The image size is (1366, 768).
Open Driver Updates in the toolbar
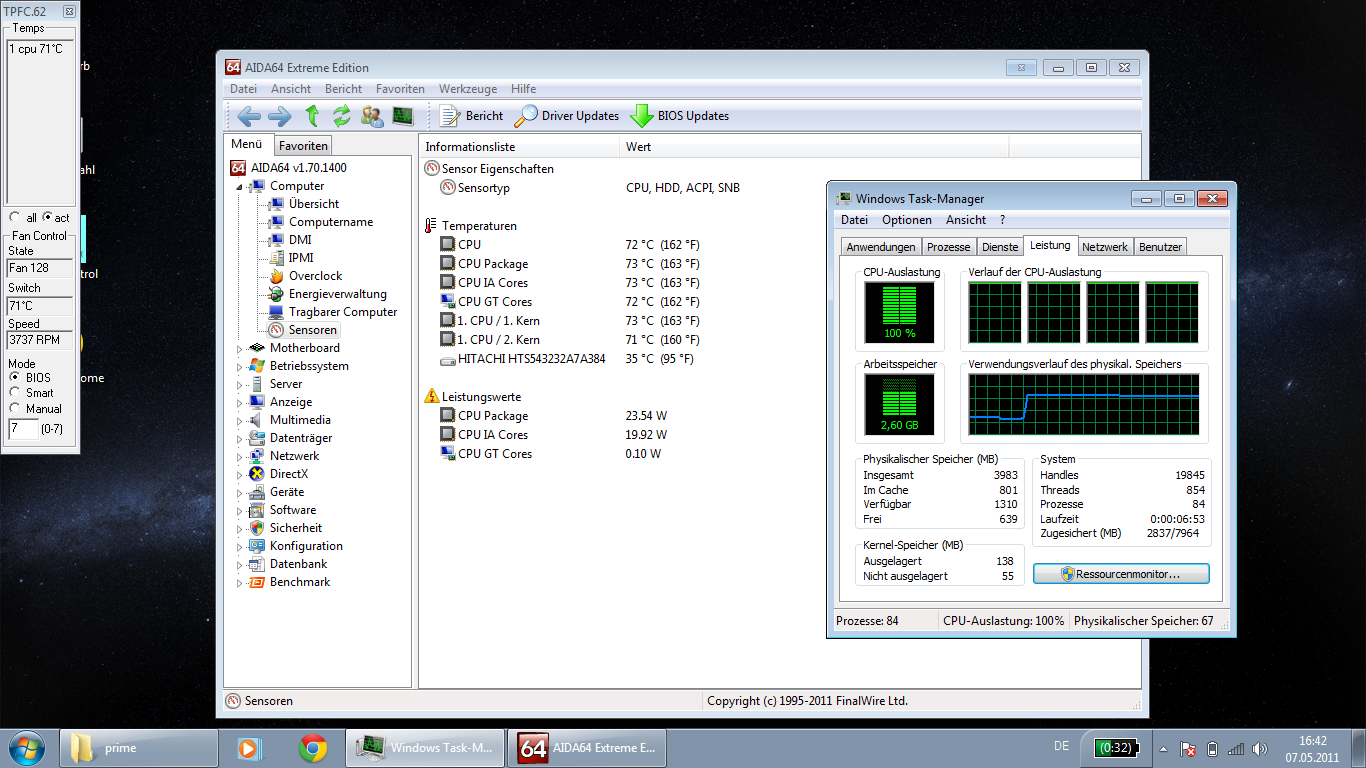(x=567, y=116)
